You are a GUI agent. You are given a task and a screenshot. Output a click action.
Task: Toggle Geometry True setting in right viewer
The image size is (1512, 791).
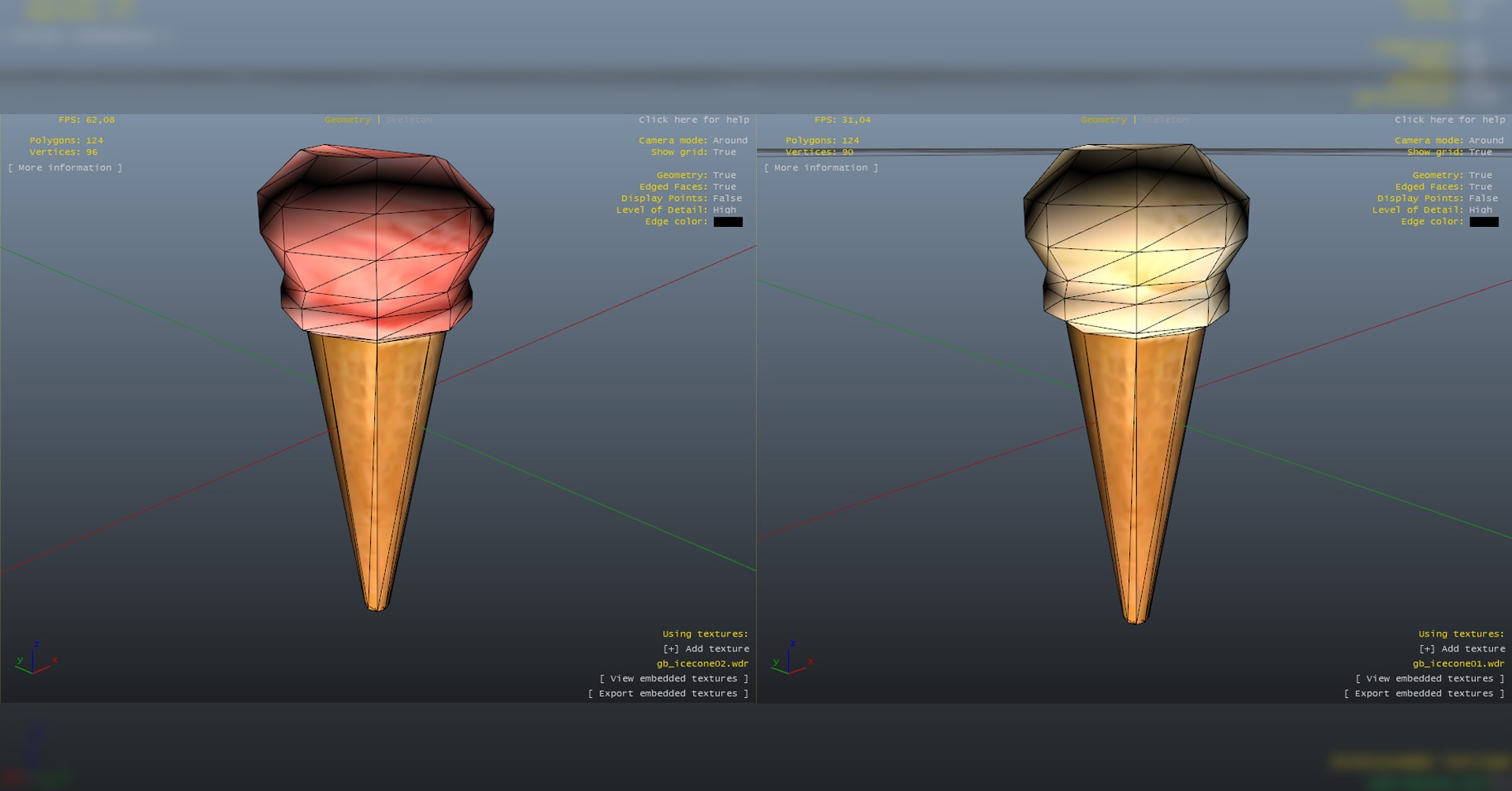[1480, 175]
